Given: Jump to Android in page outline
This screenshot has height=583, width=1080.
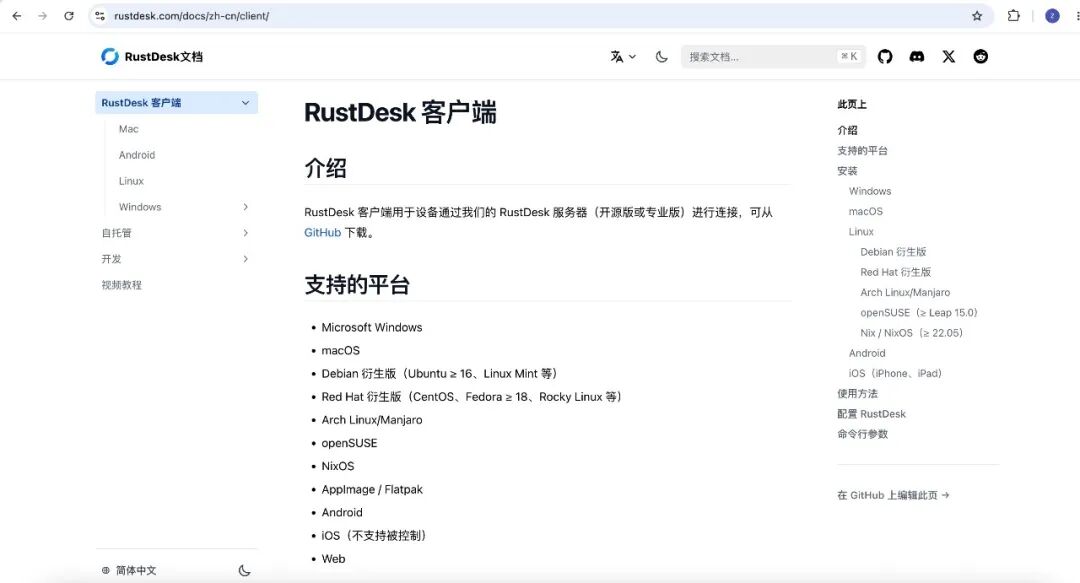Looking at the screenshot, I should pyautogui.click(x=867, y=353).
